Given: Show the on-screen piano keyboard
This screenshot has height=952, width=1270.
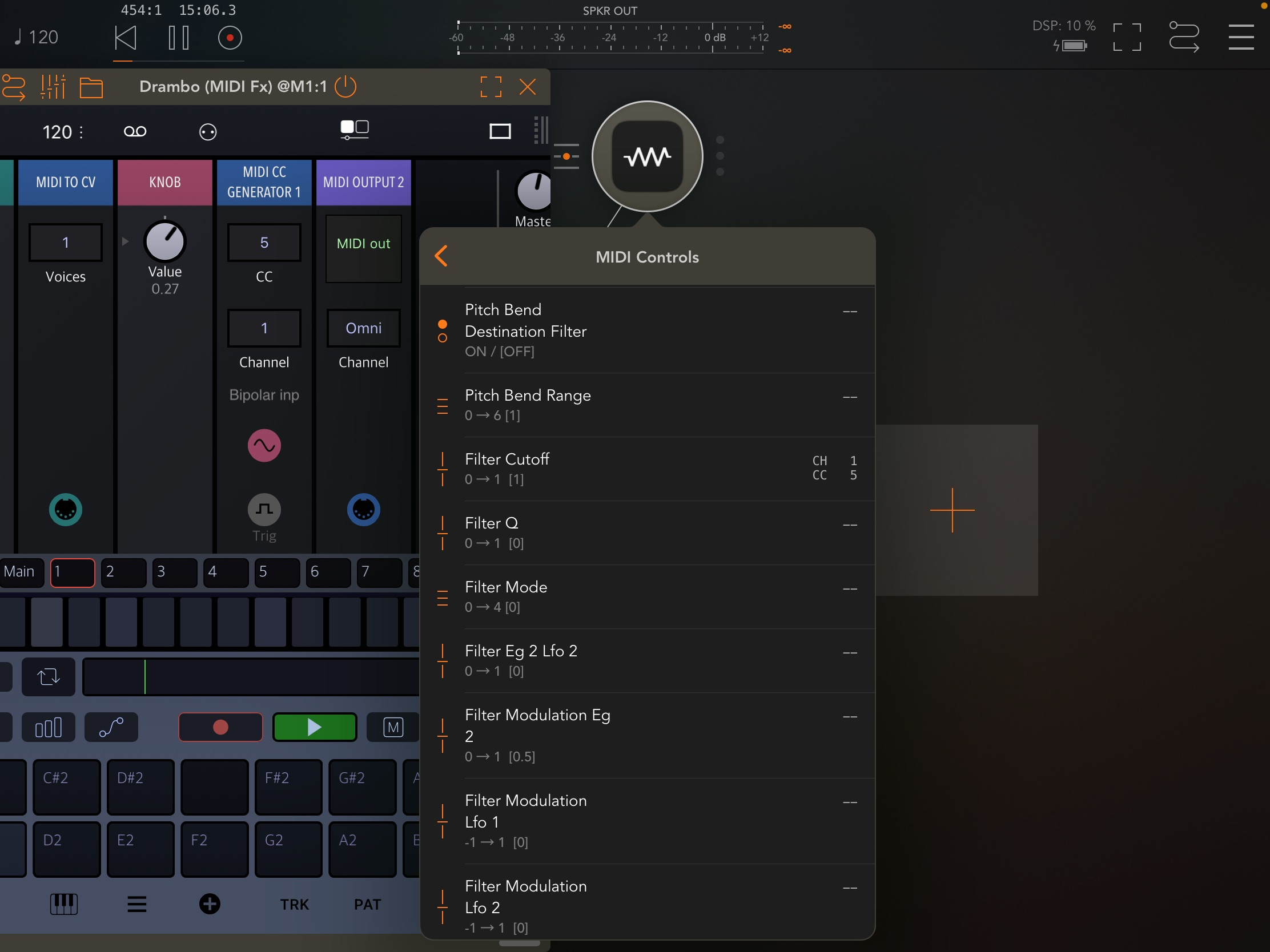Looking at the screenshot, I should click(65, 904).
